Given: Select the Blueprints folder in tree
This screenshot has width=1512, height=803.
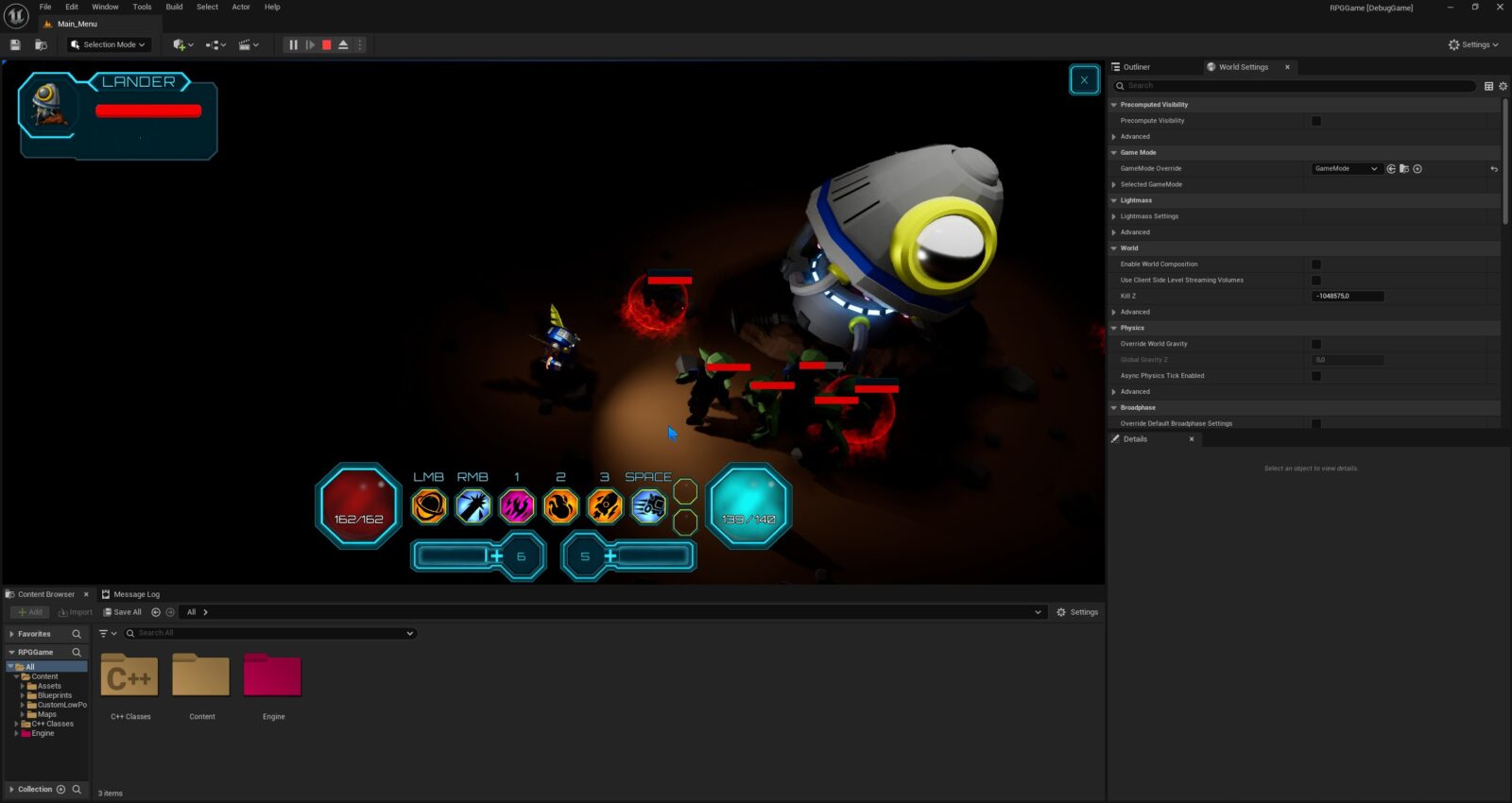Looking at the screenshot, I should (54, 695).
